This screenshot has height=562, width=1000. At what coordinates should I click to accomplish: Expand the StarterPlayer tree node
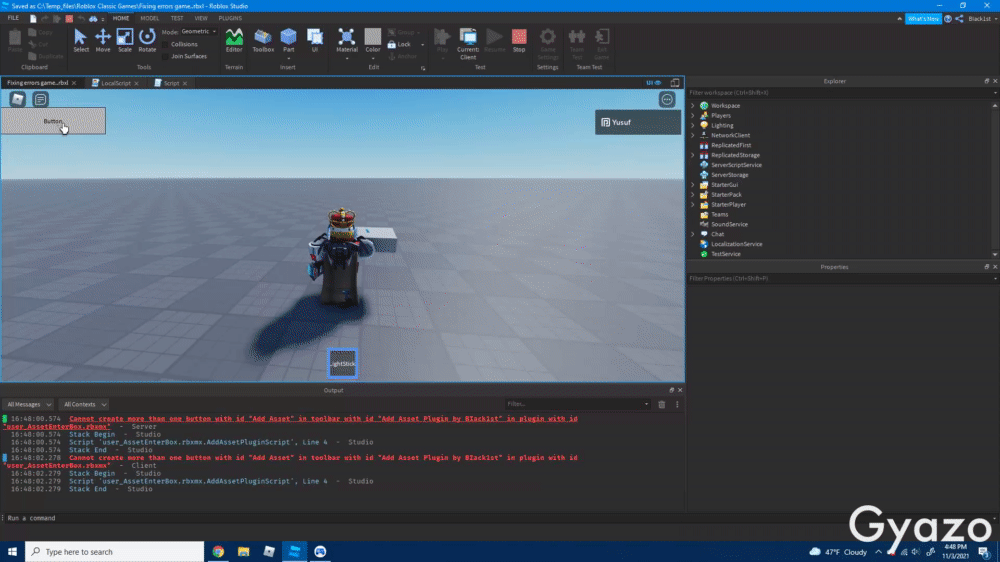[x=693, y=205]
